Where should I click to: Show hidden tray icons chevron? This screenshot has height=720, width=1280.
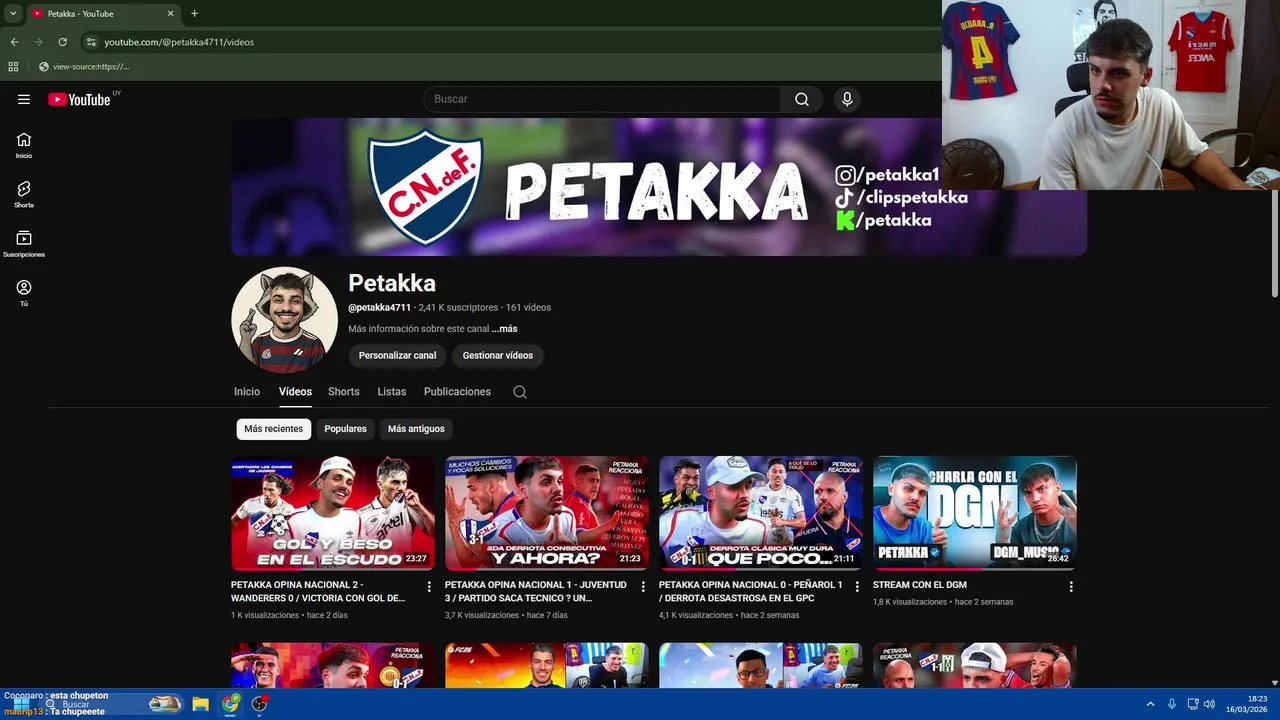[x=1150, y=704]
